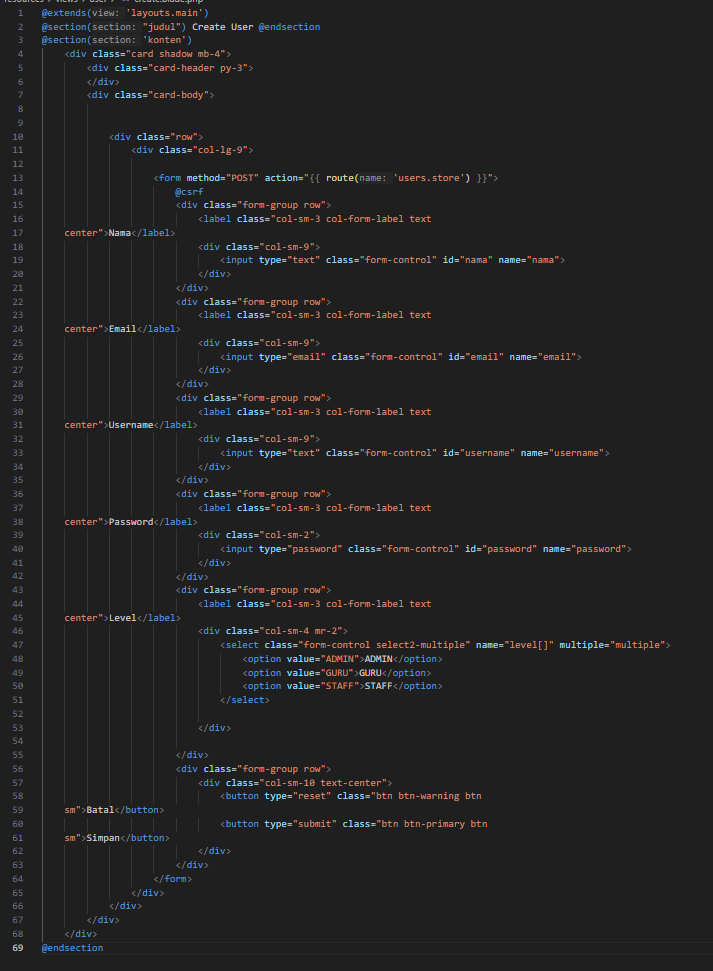Click the Batal button text in code
The height and width of the screenshot is (971, 713).
(x=100, y=810)
